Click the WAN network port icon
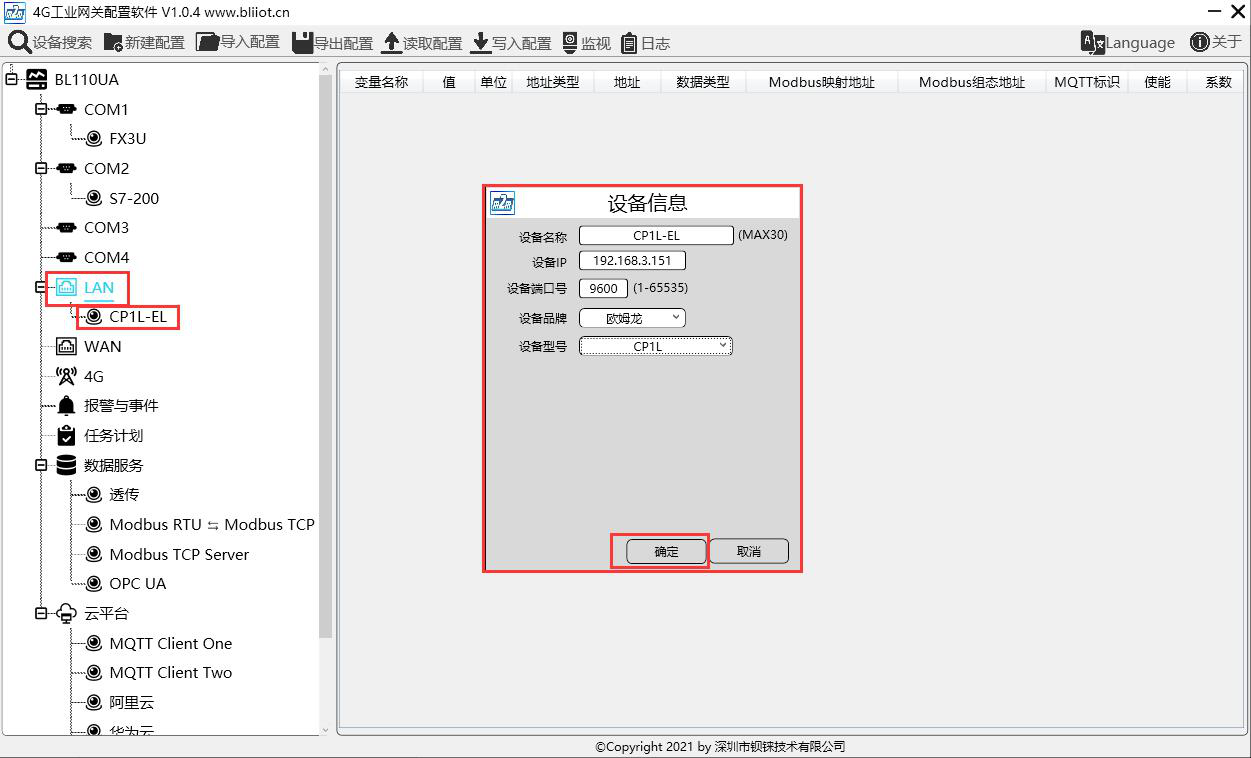The image size is (1251, 758). click(x=66, y=347)
